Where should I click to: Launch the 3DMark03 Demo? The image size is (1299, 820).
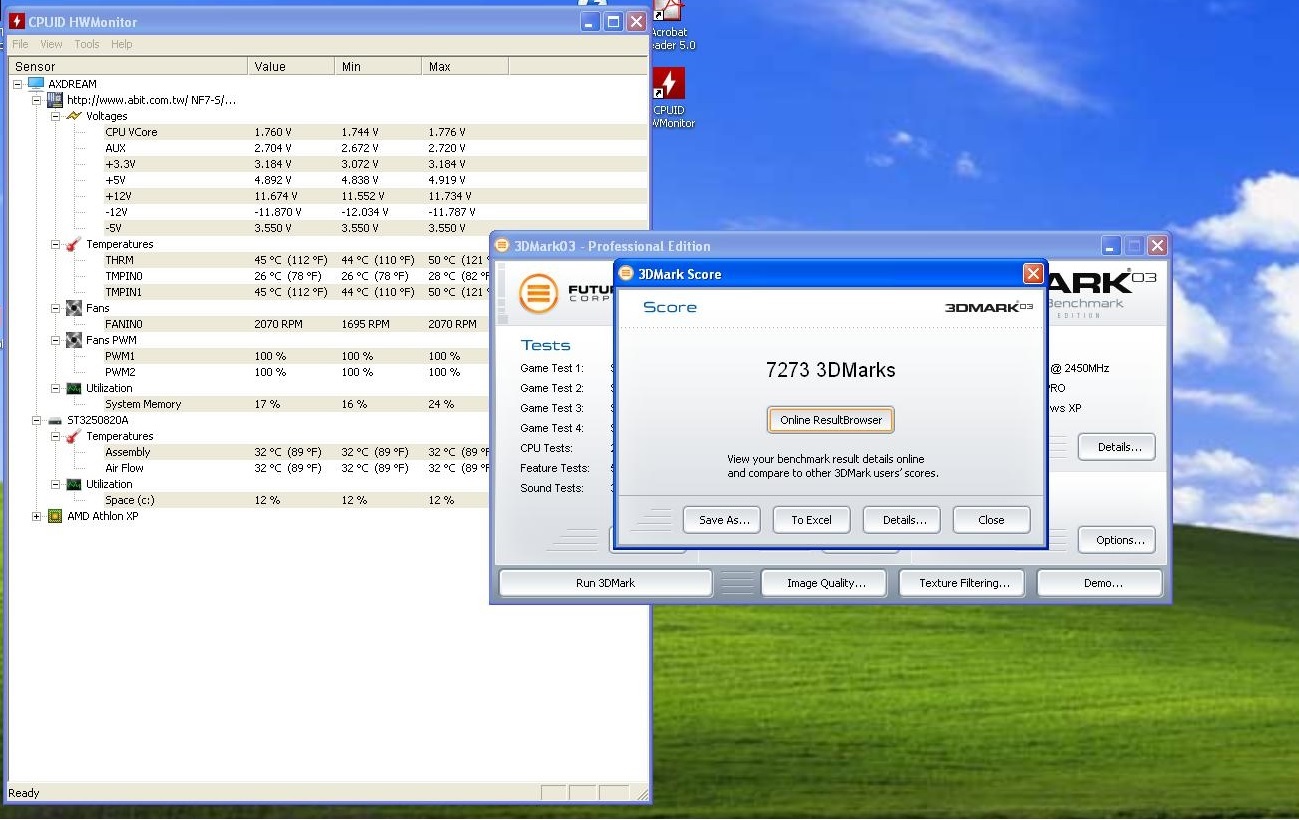pyautogui.click(x=1100, y=583)
